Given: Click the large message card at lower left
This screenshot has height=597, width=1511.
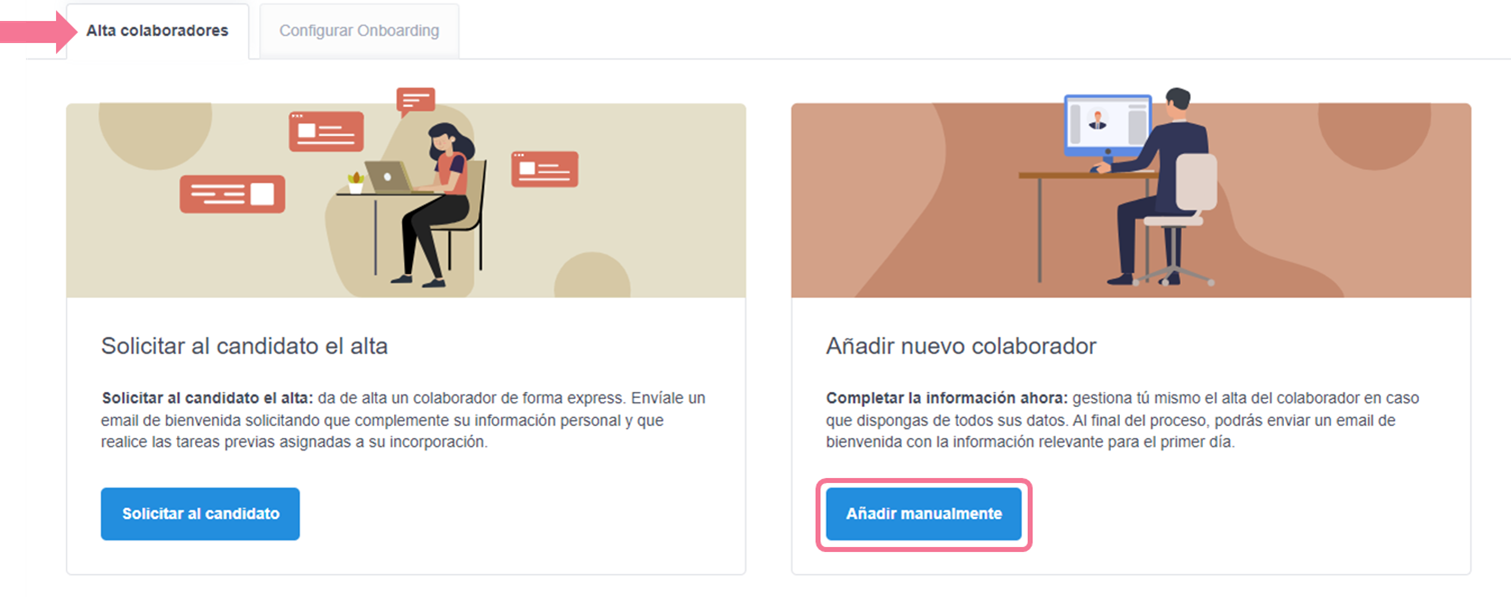Looking at the screenshot, I should [x=232, y=194].
